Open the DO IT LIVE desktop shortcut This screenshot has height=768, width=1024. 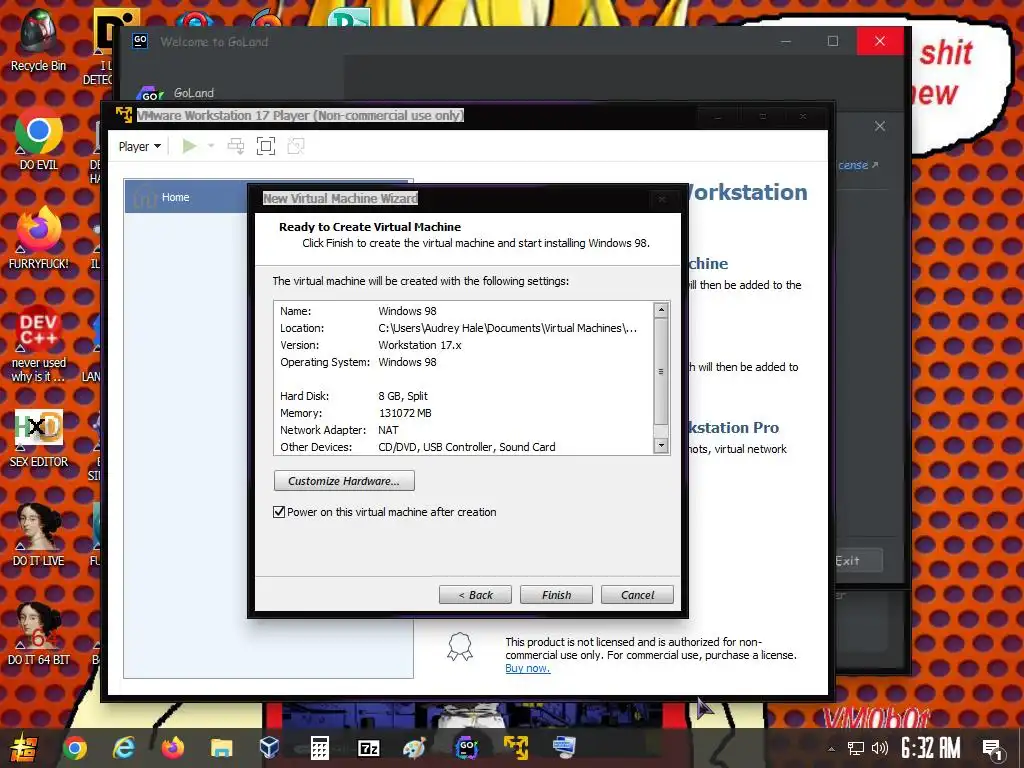[x=38, y=536]
